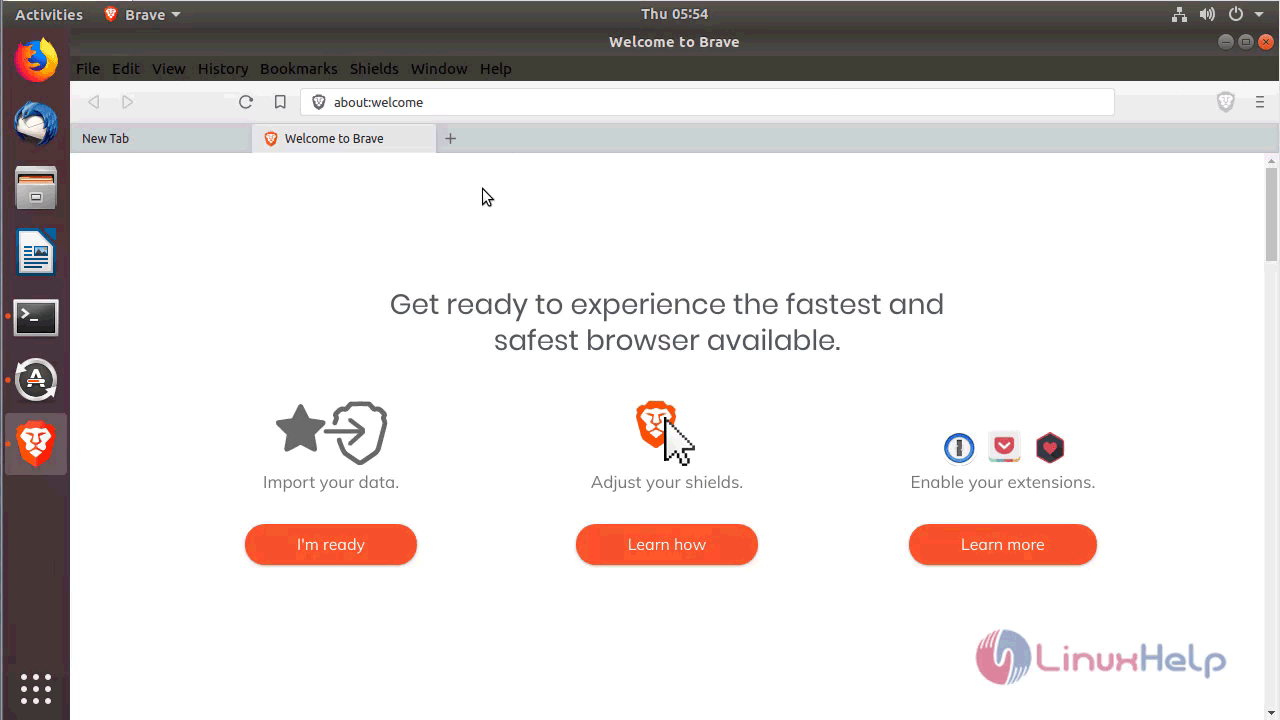
Task: Switch to the New Tab tab
Action: 161,139
